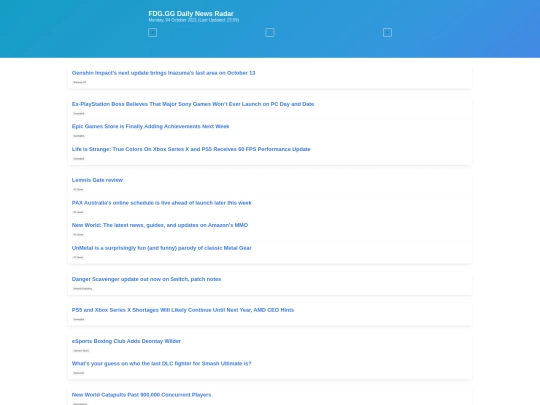
Task: Click the source tag under PS5 Shortages headline
Action: (x=79, y=320)
